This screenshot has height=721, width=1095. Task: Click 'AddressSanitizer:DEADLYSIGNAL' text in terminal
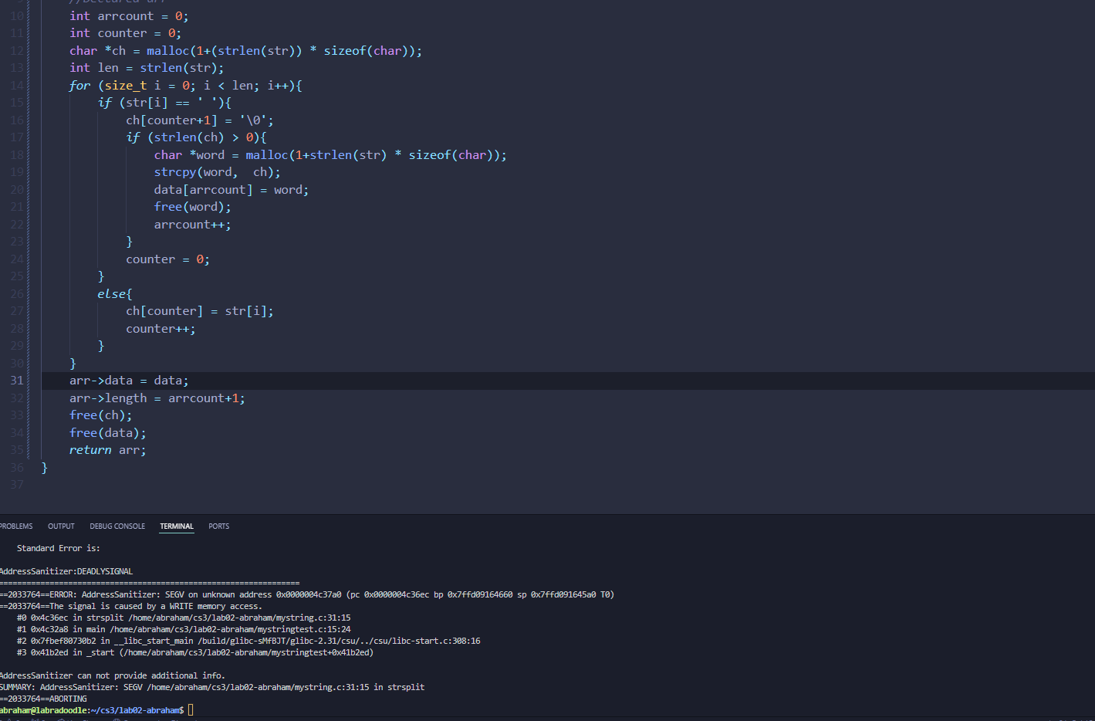(x=66, y=571)
